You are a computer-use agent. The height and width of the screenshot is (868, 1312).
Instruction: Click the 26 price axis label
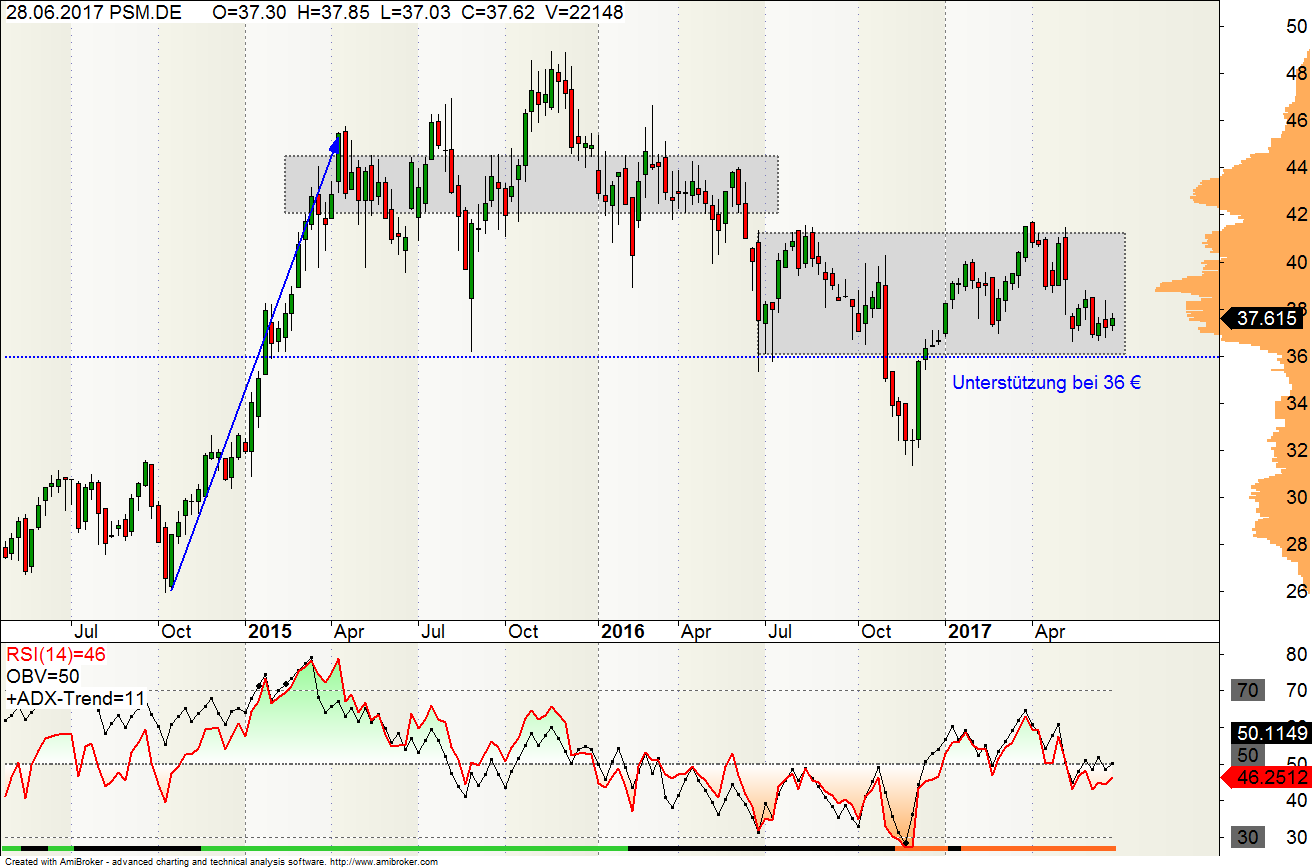click(x=1297, y=591)
